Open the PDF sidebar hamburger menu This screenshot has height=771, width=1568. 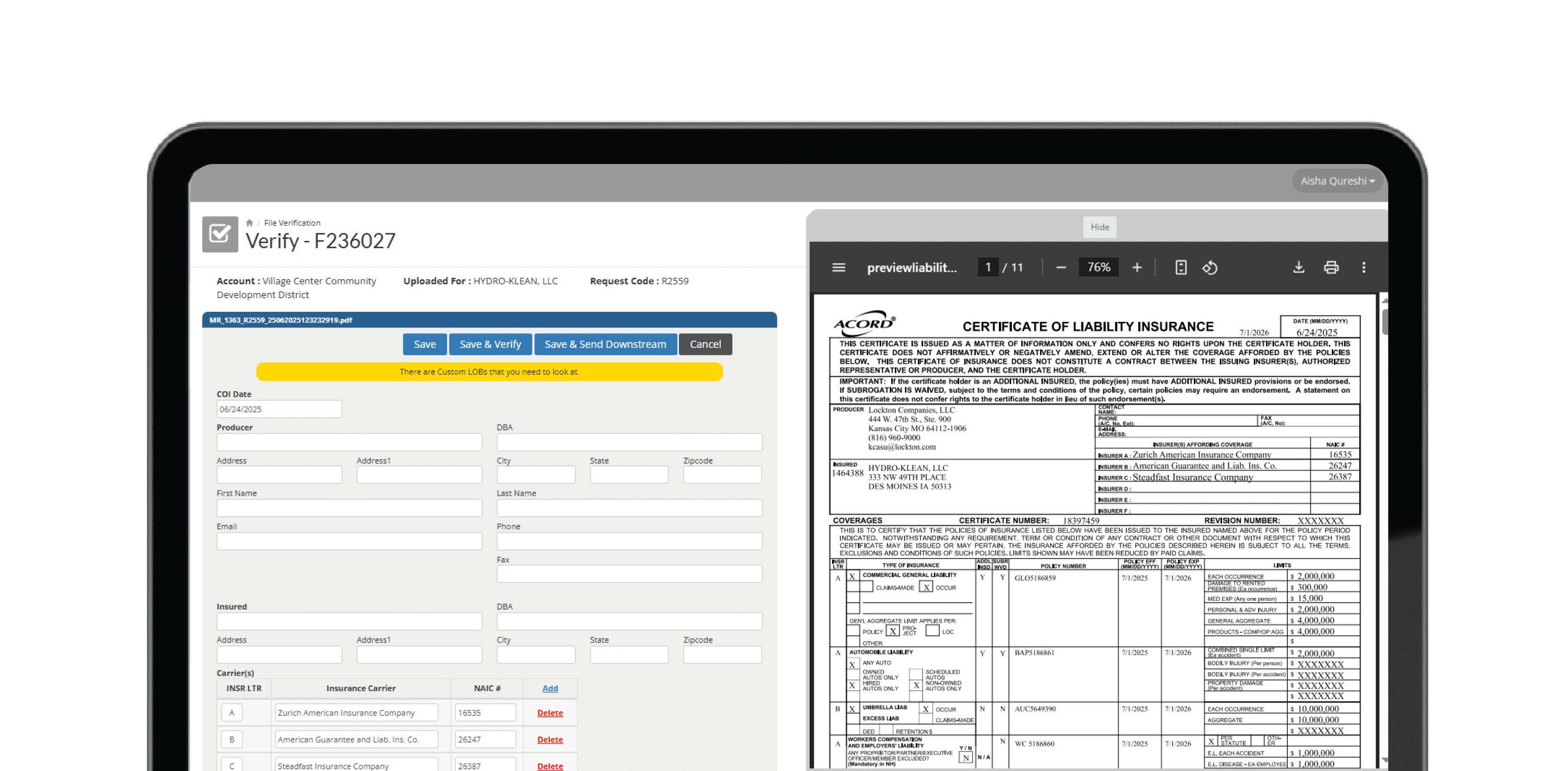click(x=838, y=267)
